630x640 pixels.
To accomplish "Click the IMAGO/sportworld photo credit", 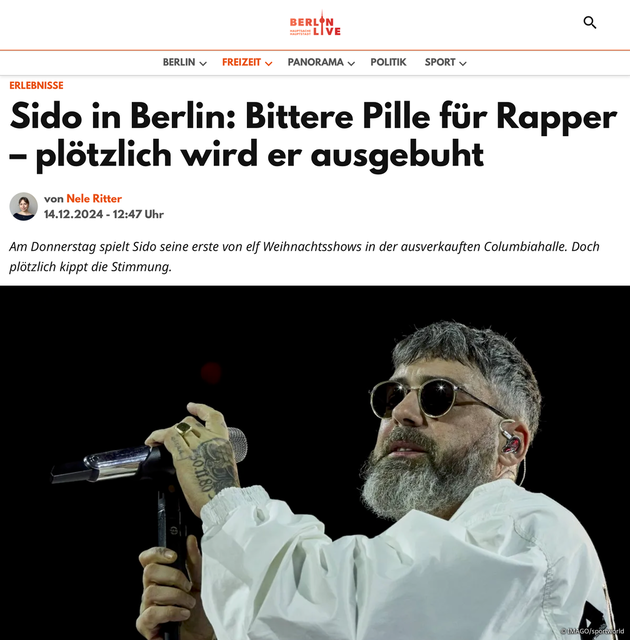I will [593, 631].
